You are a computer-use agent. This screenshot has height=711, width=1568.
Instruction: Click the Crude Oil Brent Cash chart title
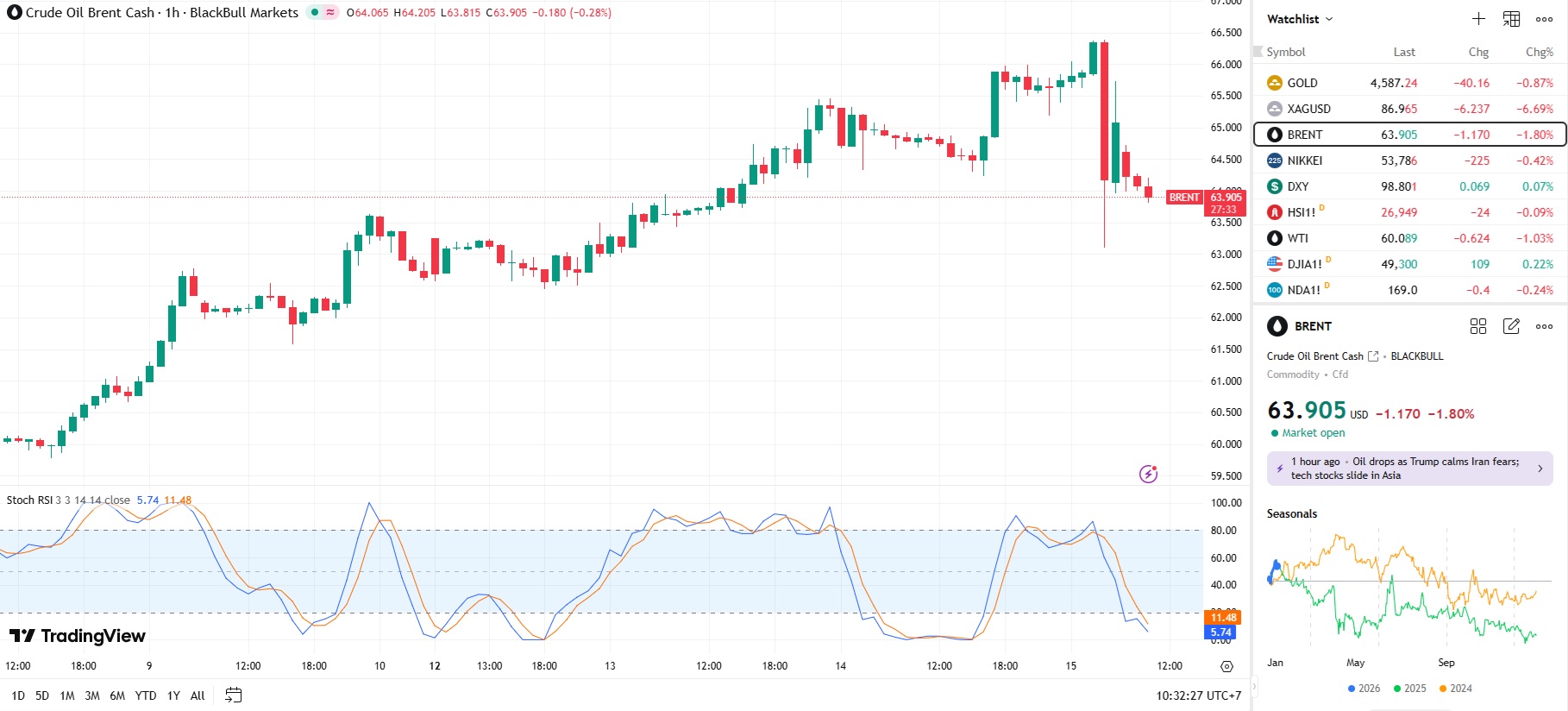tap(90, 13)
